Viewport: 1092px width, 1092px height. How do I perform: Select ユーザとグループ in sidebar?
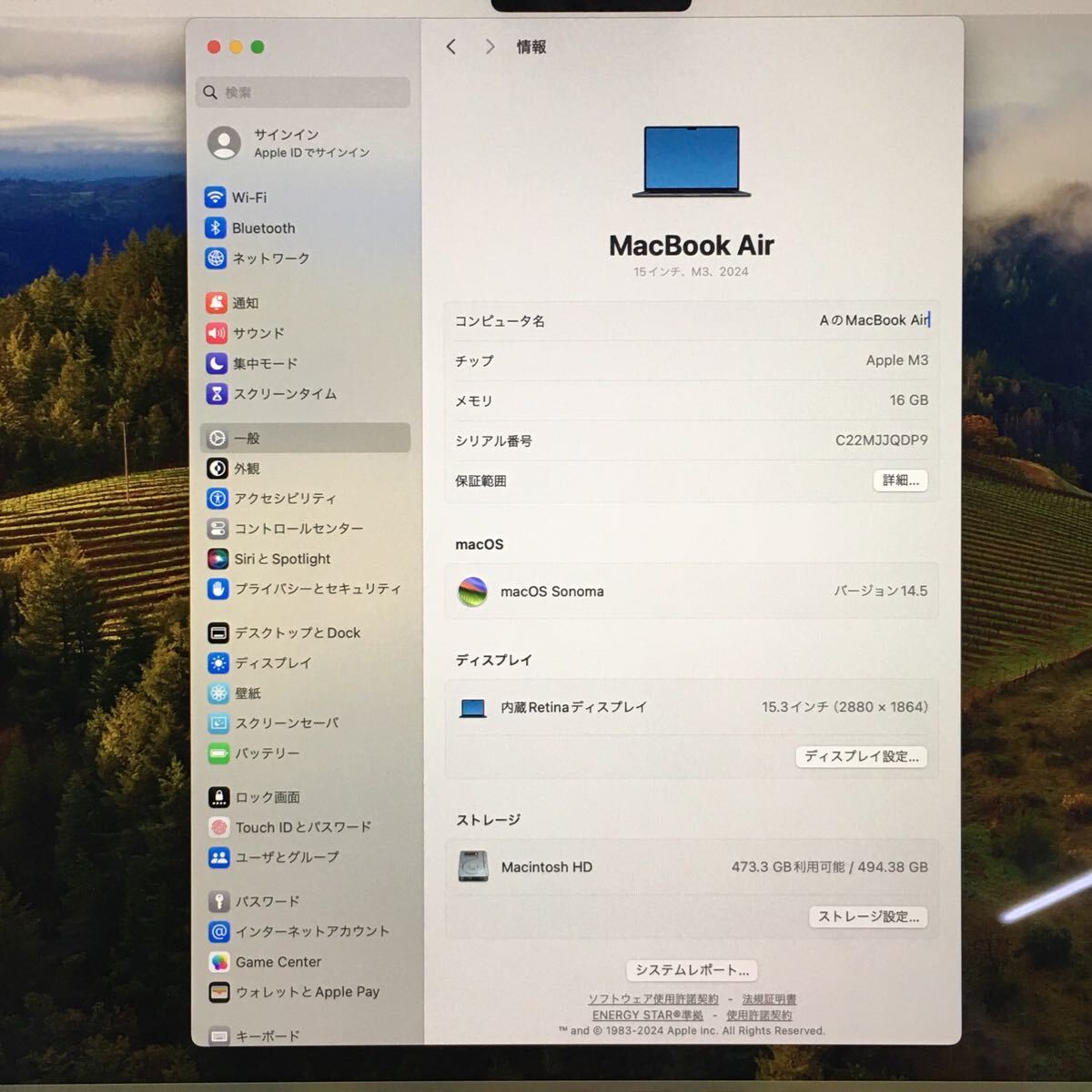point(288,857)
